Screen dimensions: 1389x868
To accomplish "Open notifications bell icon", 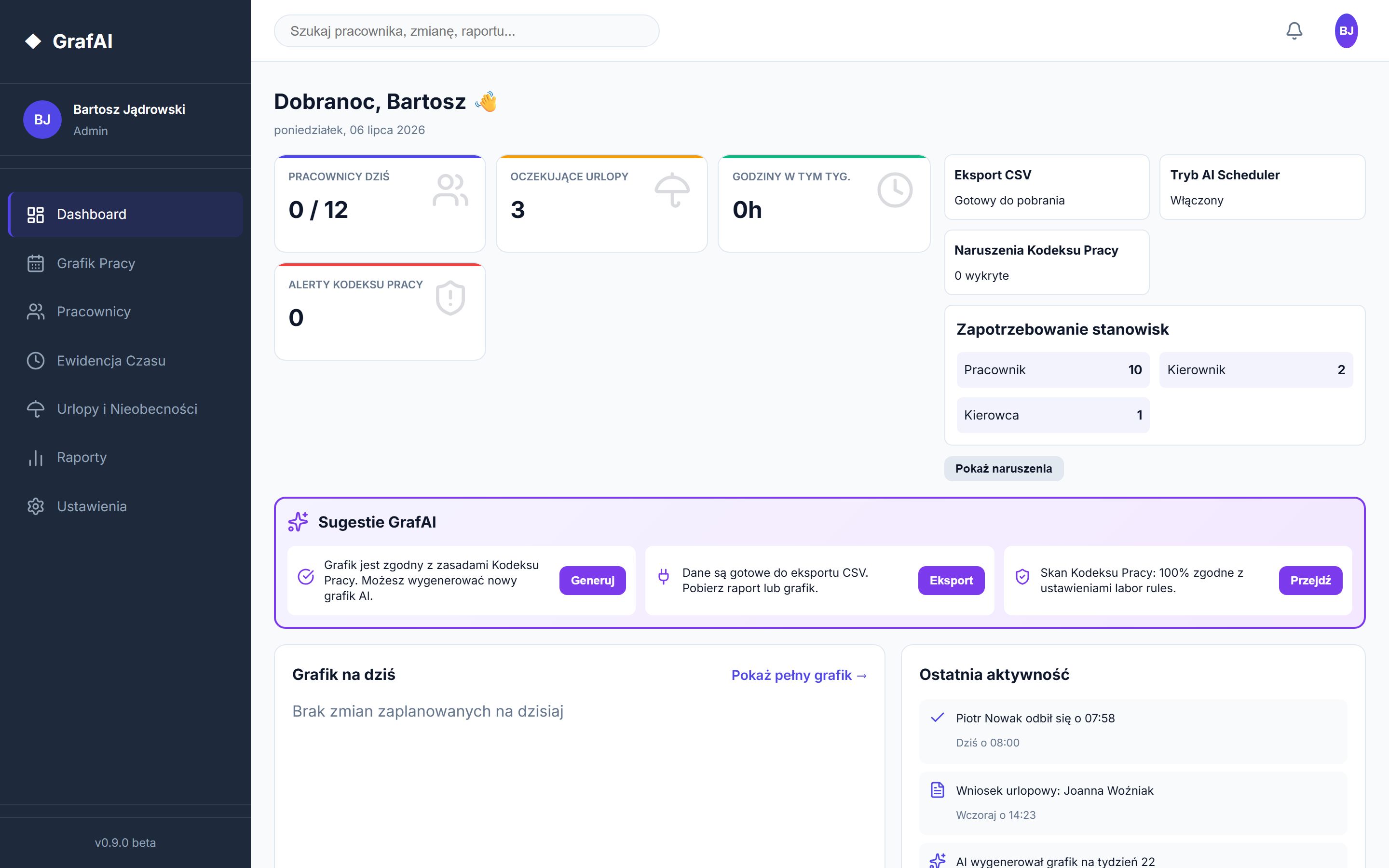I will (1294, 31).
